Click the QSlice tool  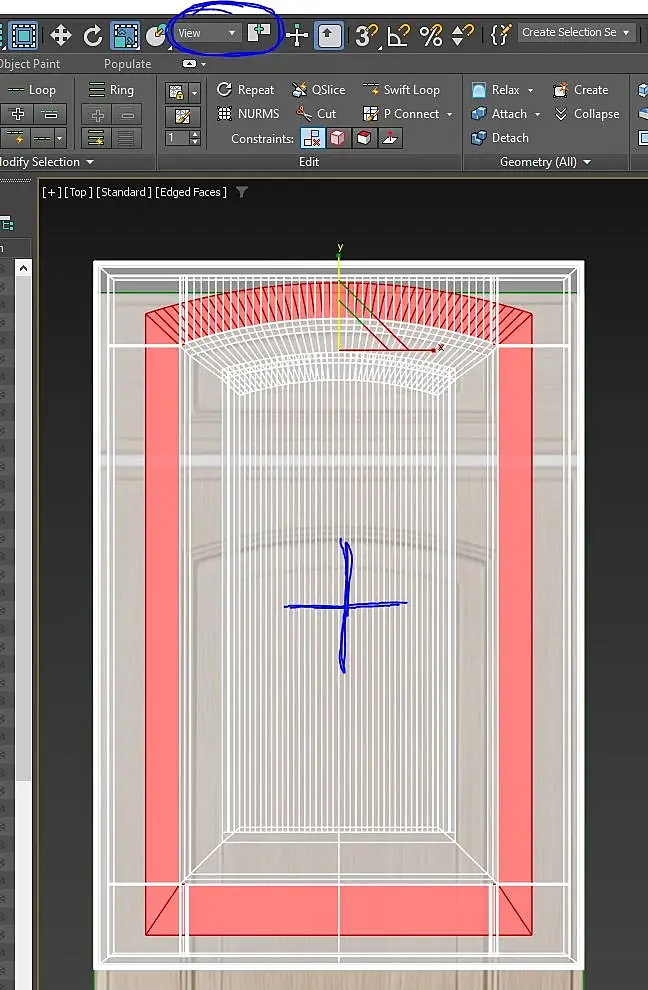click(x=319, y=90)
